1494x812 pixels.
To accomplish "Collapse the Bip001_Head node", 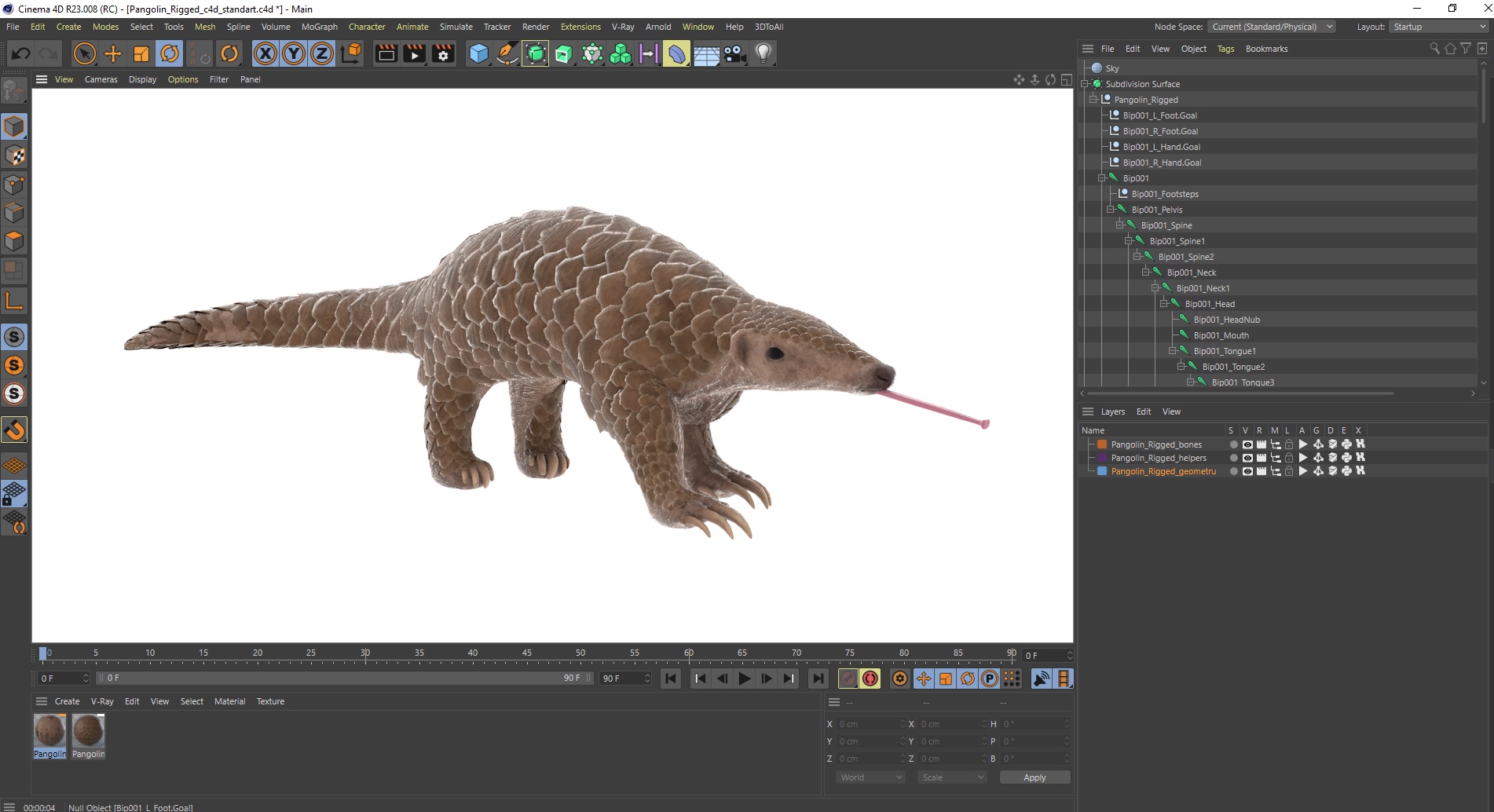I will pos(1163,304).
